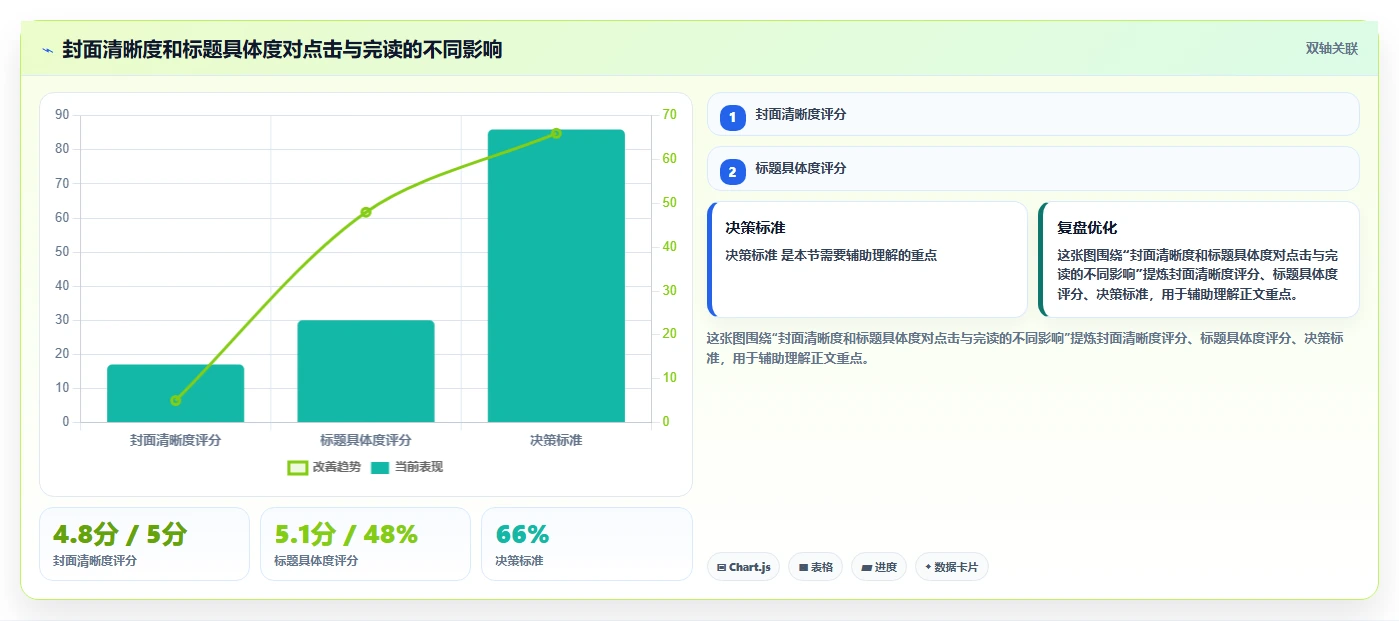
Task: Click the 5.1分 / 48% stat card
Action: (365, 544)
